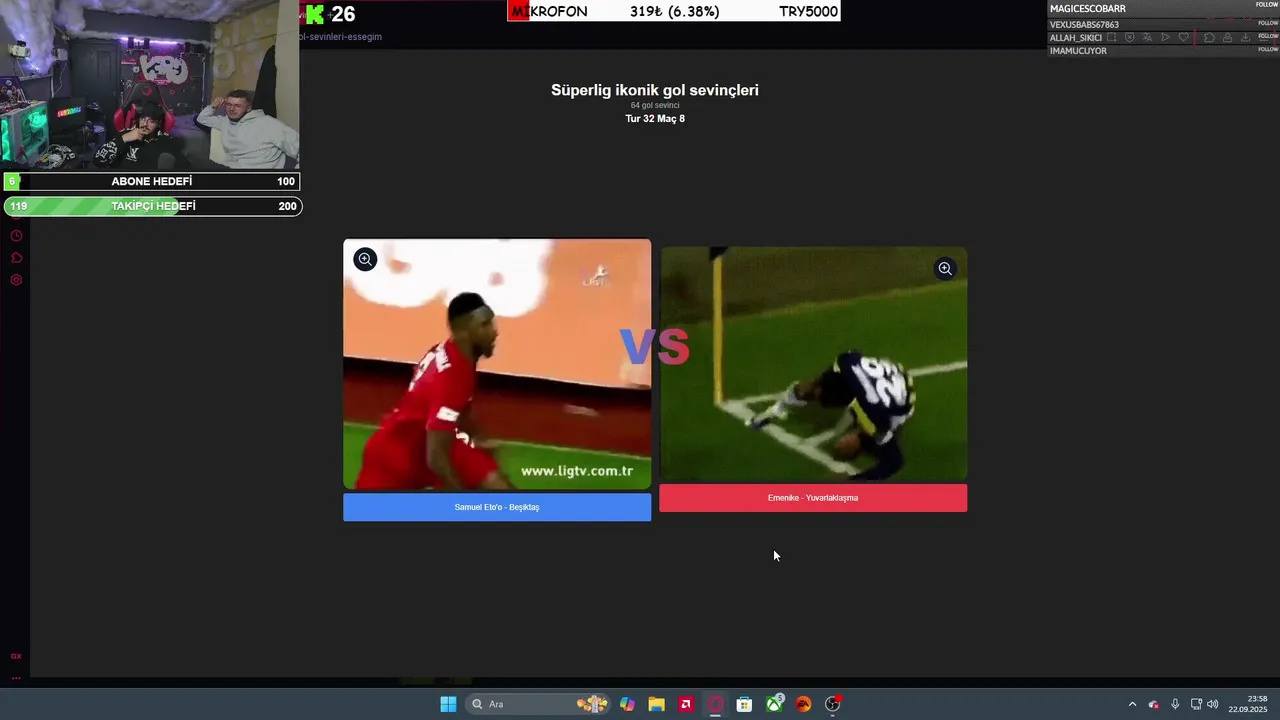Click the download icon in overlay row

pos(1245,37)
